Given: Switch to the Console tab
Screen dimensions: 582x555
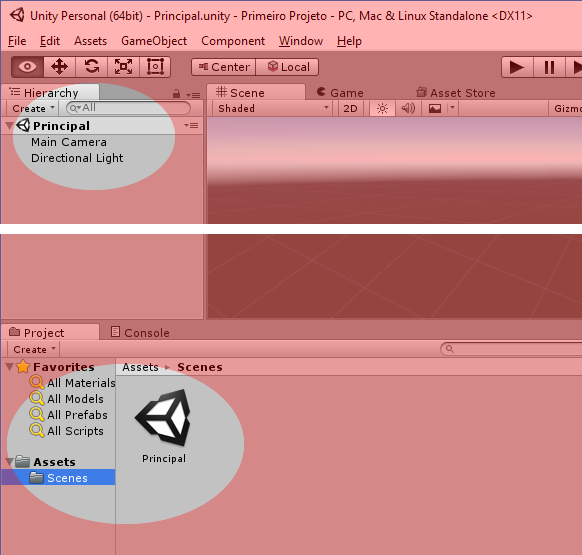Looking at the screenshot, I should tap(140, 333).
